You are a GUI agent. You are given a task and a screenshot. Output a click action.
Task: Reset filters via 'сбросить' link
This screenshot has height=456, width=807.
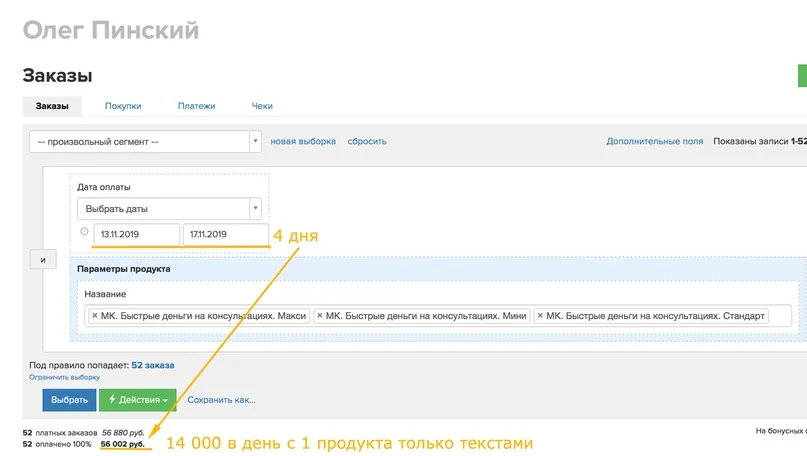367,142
